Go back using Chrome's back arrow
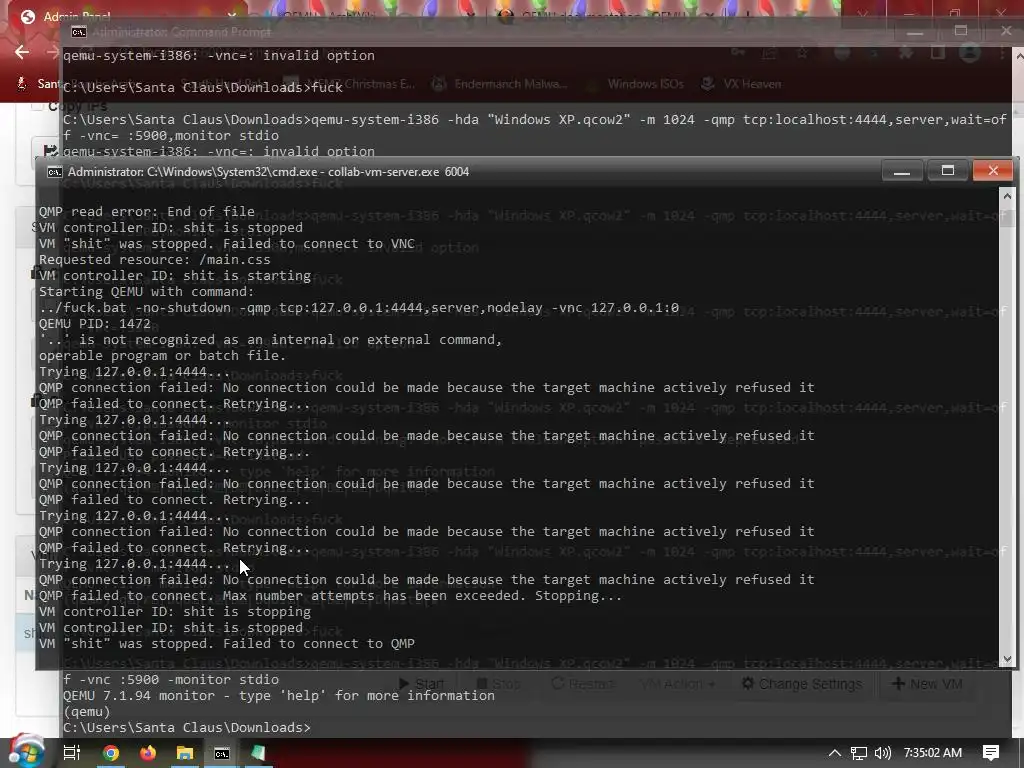The height and width of the screenshot is (768, 1024). pos(22,52)
